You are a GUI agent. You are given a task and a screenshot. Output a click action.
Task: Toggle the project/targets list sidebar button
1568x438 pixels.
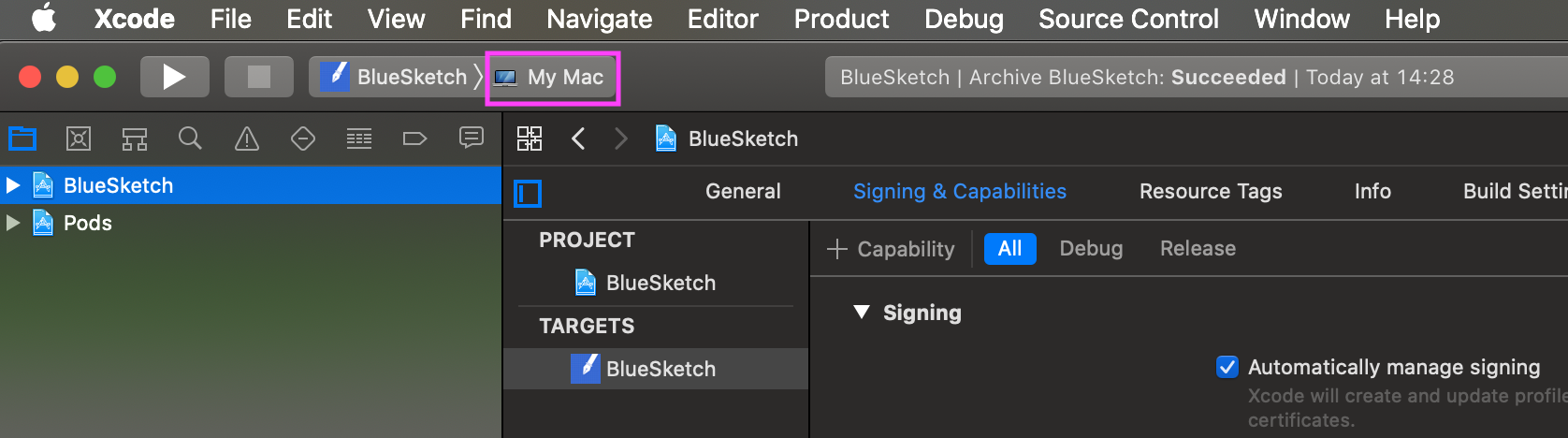pyautogui.click(x=528, y=194)
